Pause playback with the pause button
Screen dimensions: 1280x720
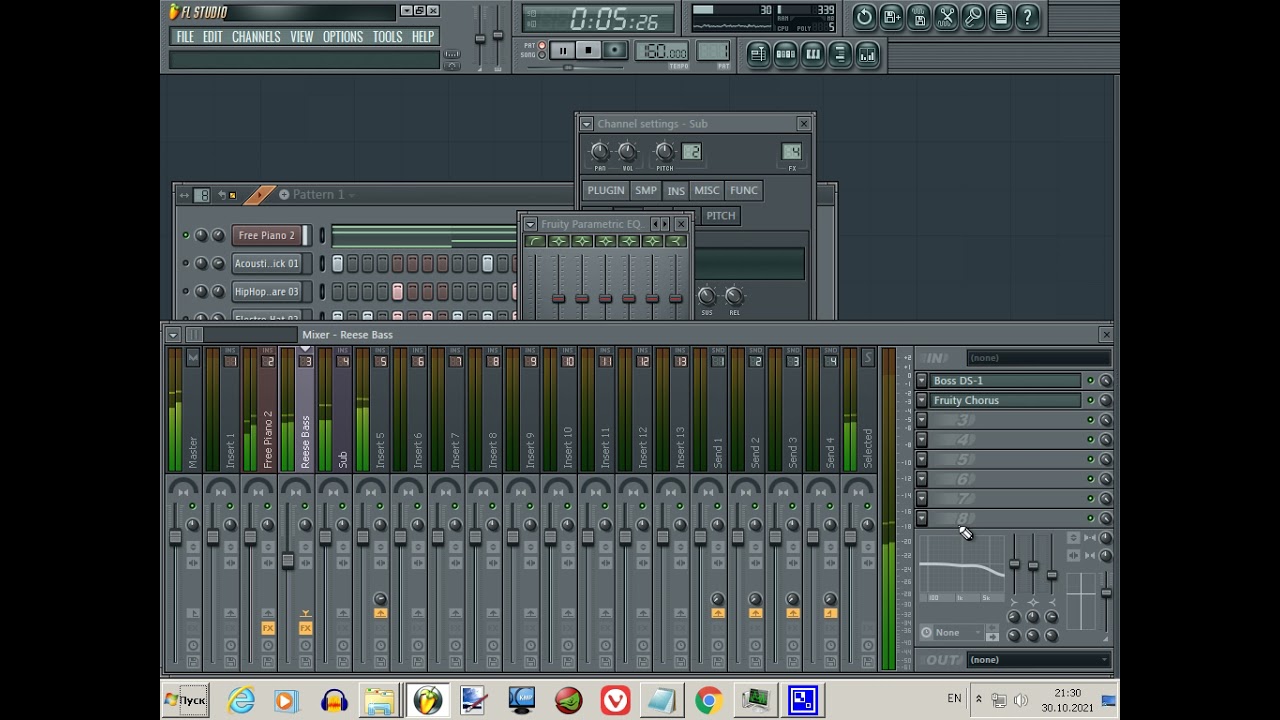point(562,51)
